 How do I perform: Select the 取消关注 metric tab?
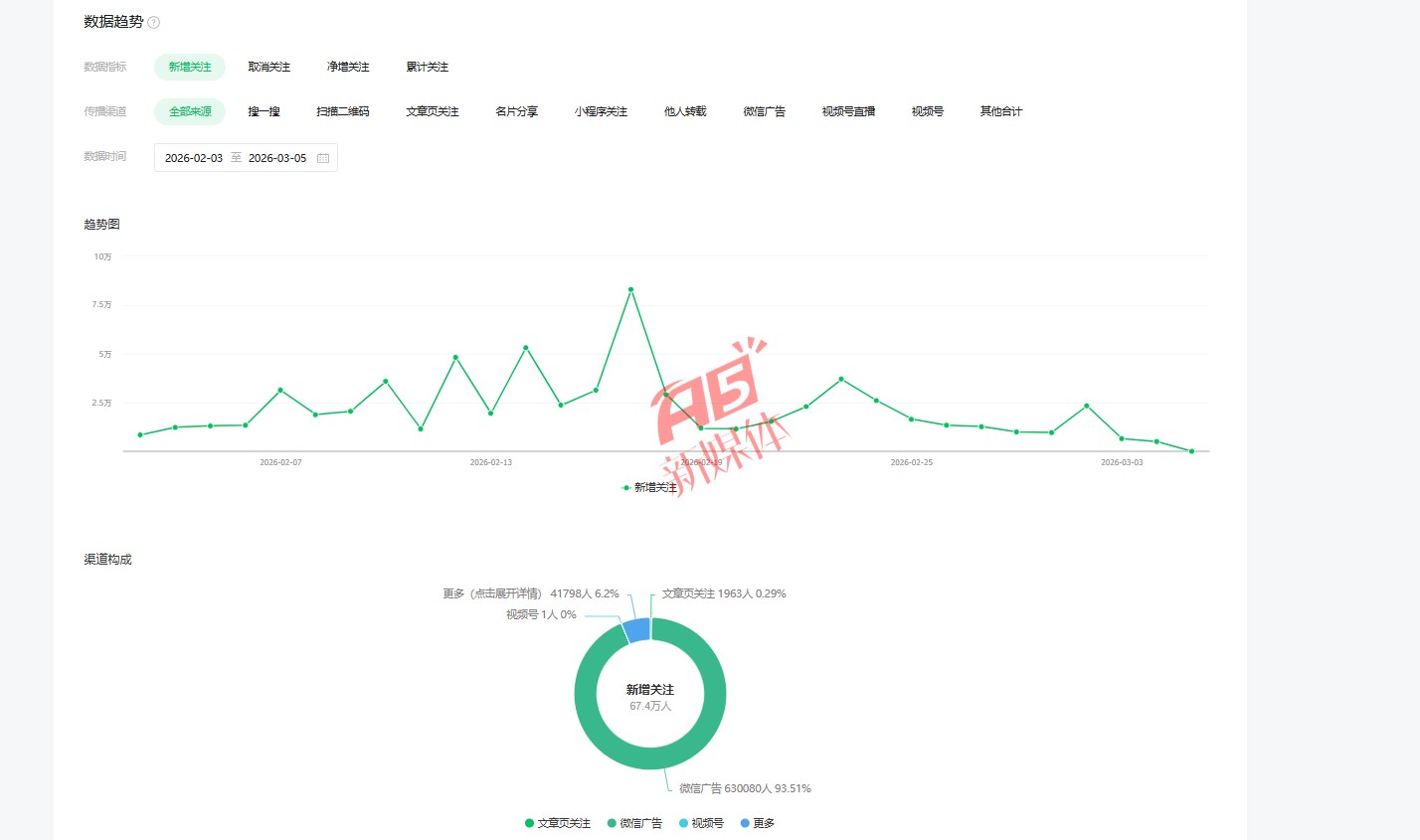click(x=268, y=67)
